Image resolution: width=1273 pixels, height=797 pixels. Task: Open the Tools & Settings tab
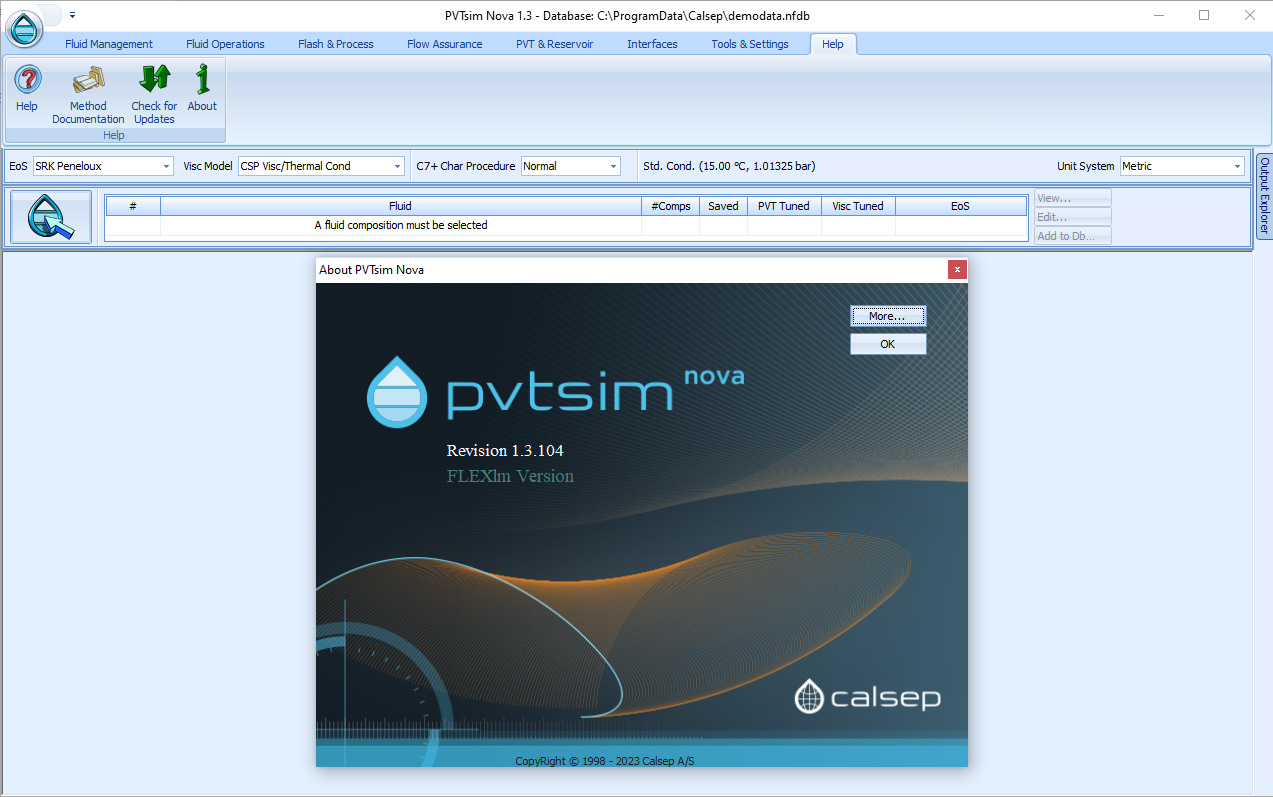(750, 44)
